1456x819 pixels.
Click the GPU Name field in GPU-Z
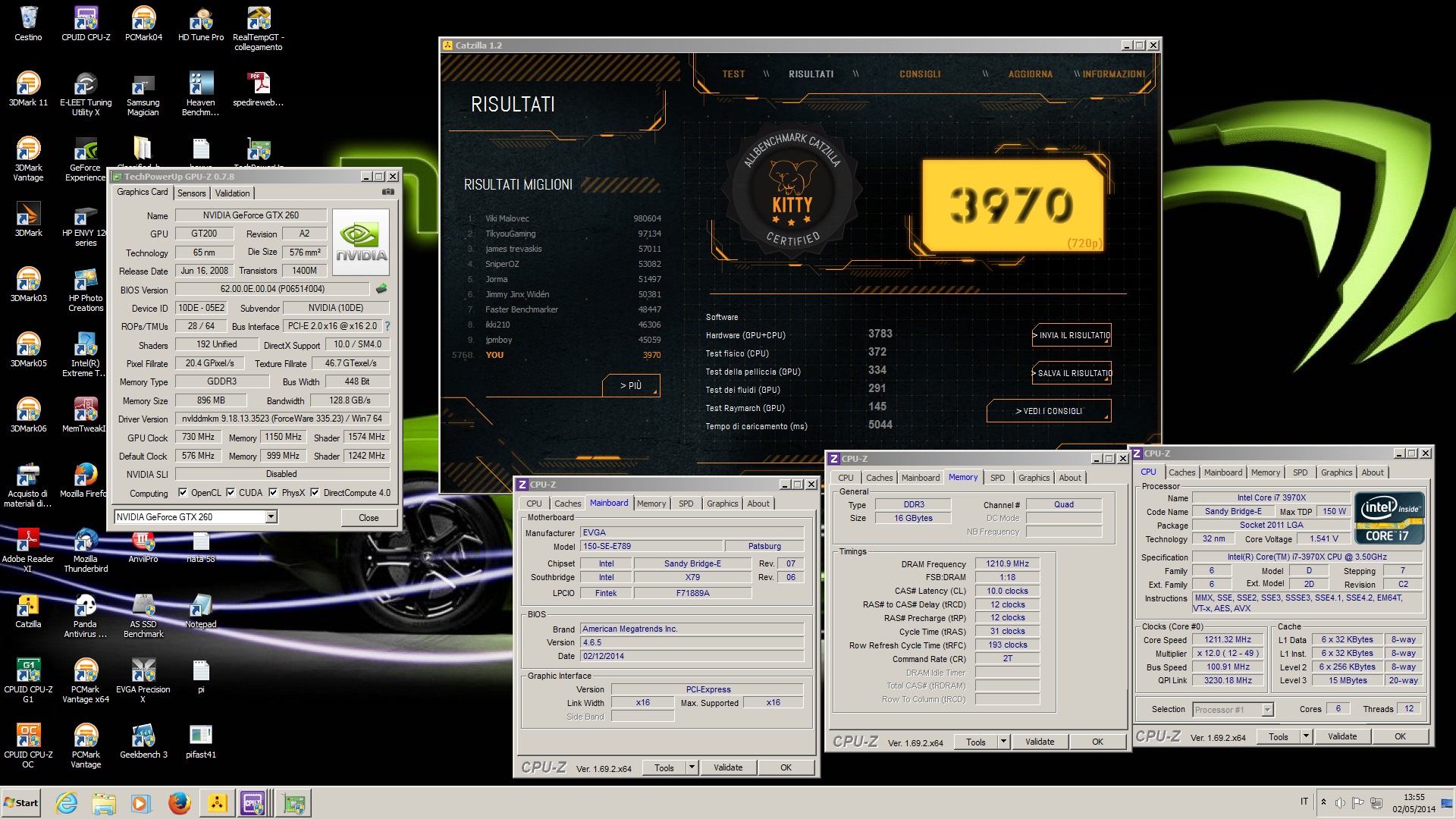(x=250, y=215)
